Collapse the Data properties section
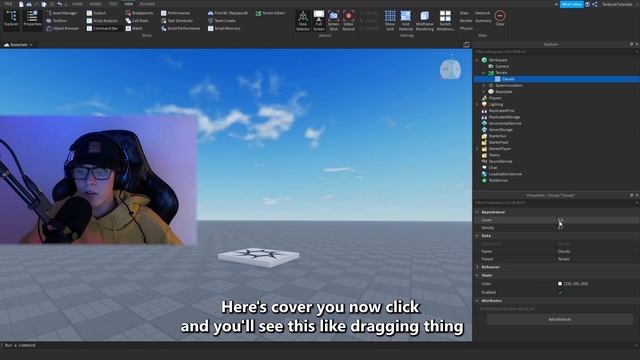 point(477,236)
